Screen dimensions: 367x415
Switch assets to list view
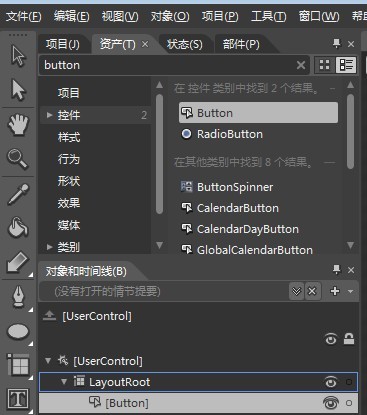click(x=346, y=65)
